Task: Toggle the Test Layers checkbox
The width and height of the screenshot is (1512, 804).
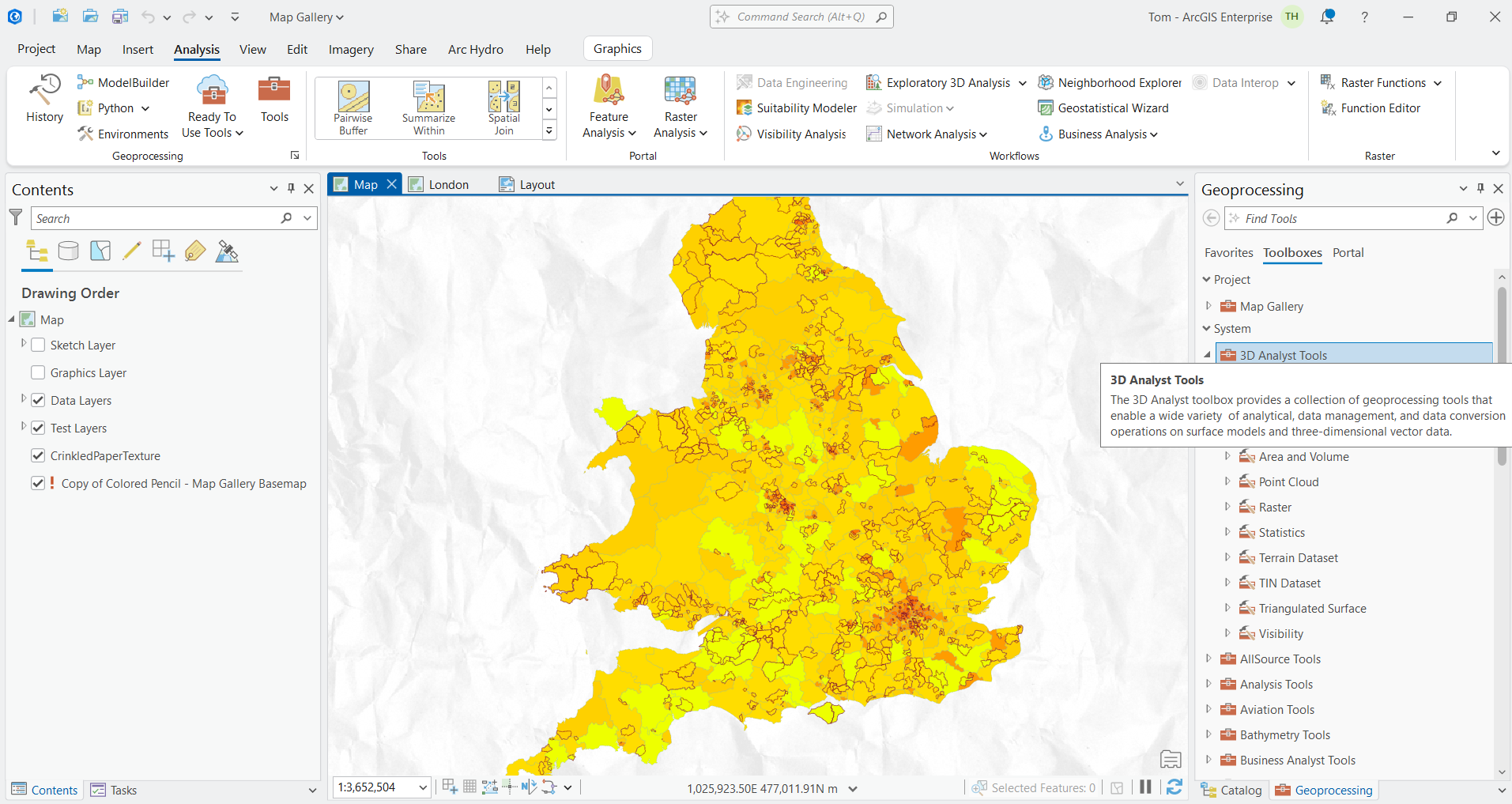Action: pyautogui.click(x=38, y=428)
